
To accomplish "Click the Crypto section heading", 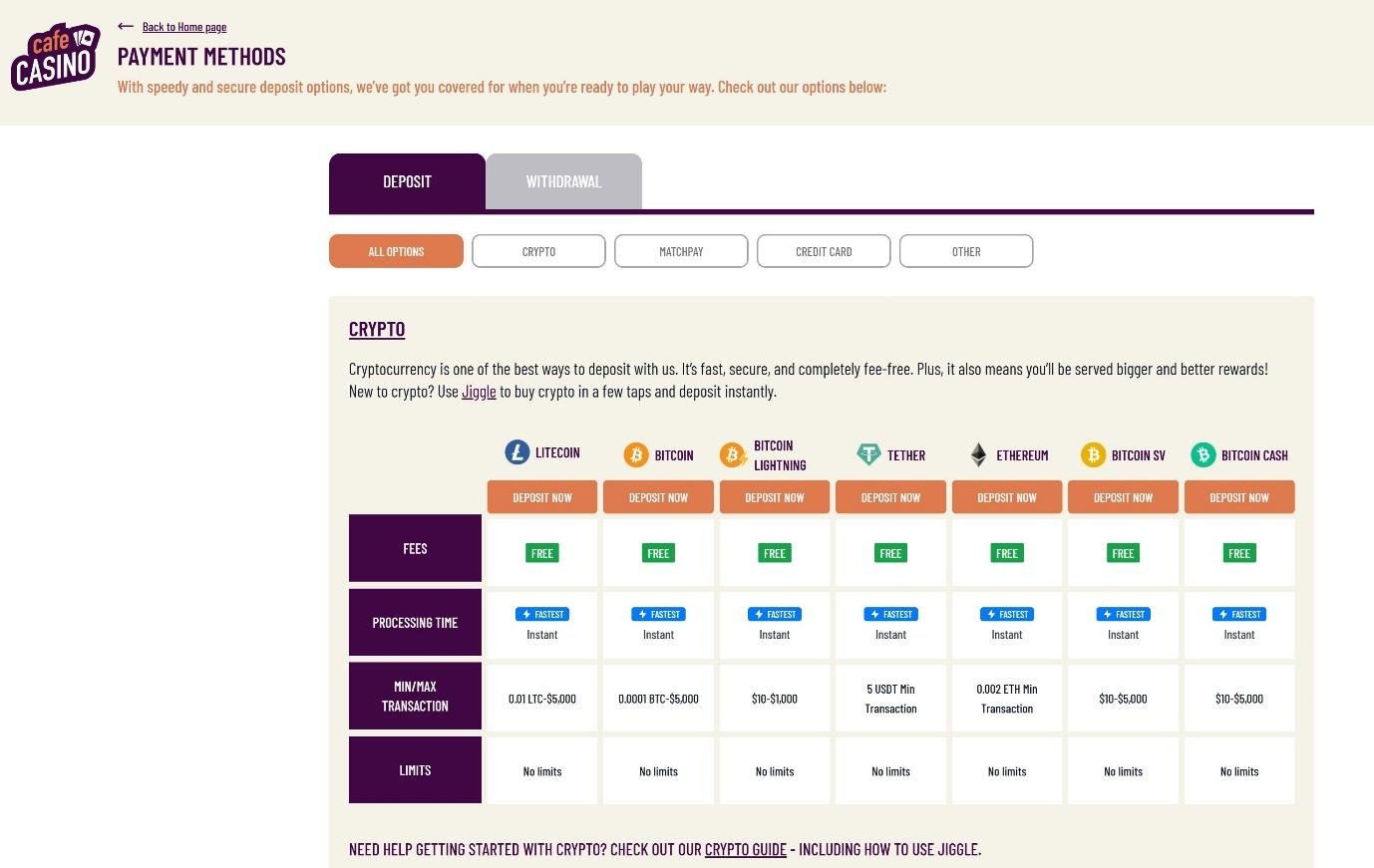I will coord(377,329).
